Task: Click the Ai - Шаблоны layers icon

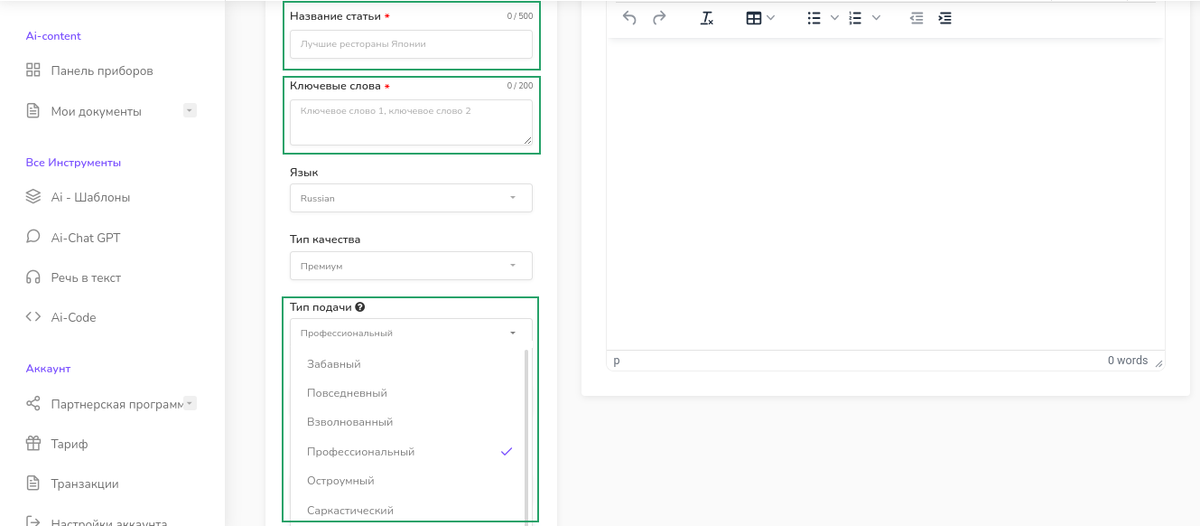Action: [33, 197]
